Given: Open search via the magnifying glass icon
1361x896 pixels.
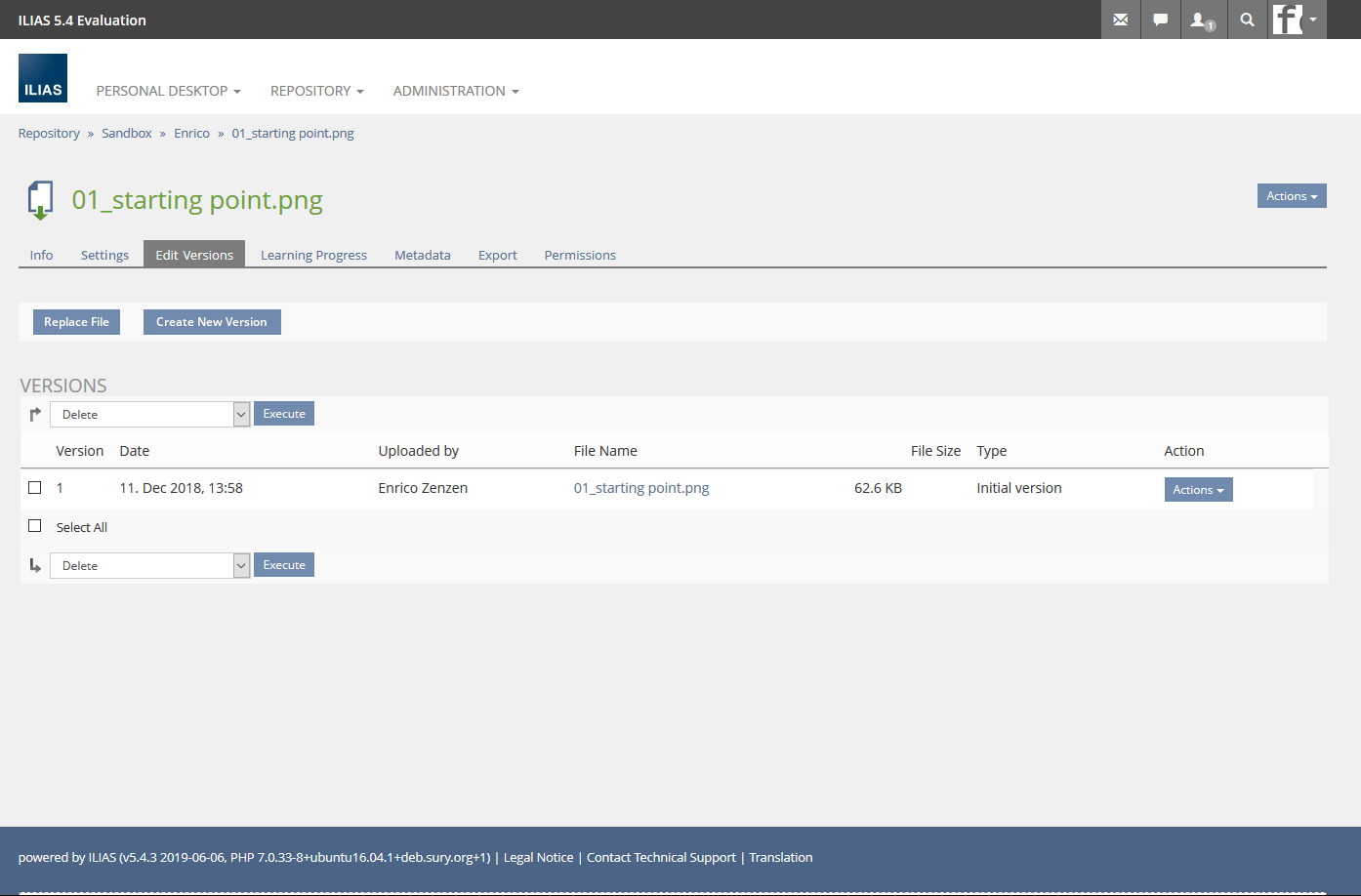Looking at the screenshot, I should click(1247, 20).
